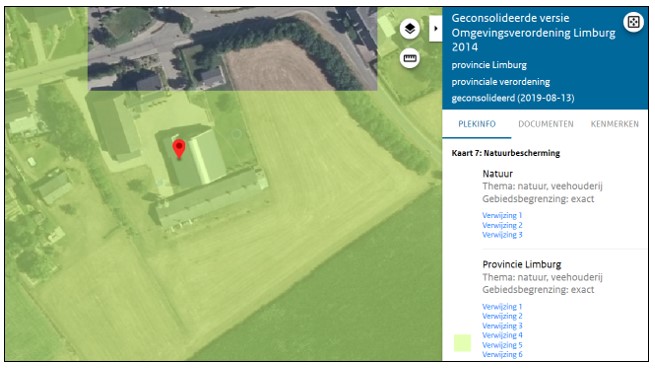Open Verwijzing 6 under Provincie Limburg
655x369 pixels.
(502, 354)
